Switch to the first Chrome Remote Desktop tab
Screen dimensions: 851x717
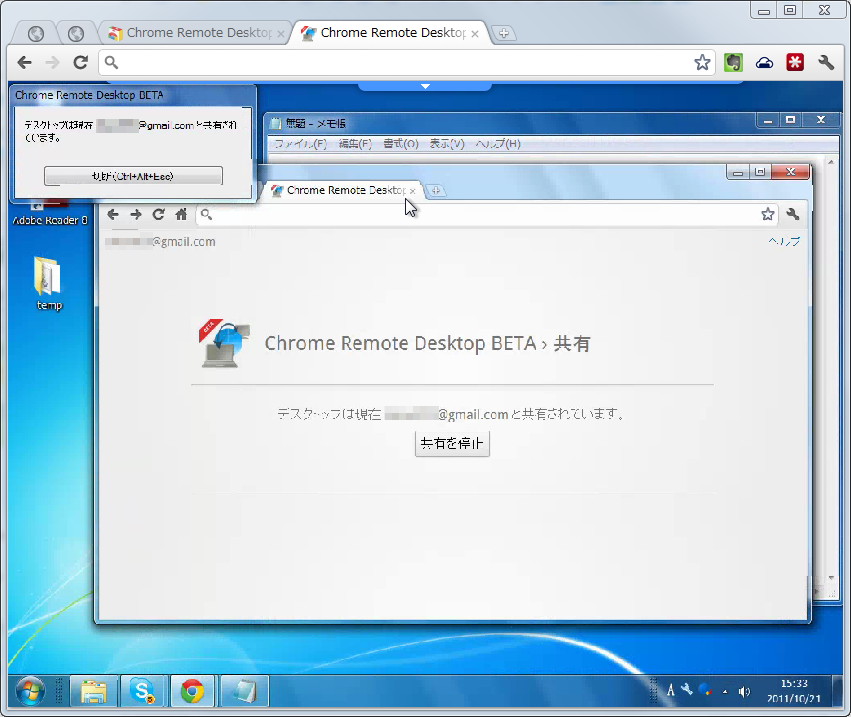click(195, 32)
